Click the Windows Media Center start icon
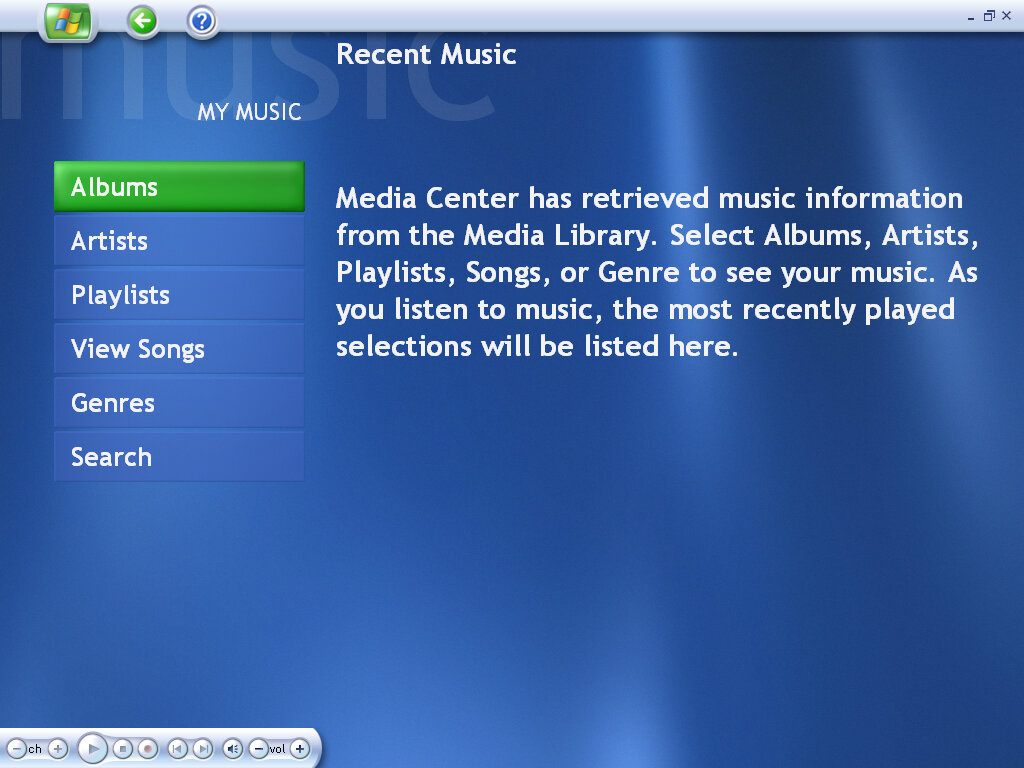Image resolution: width=1024 pixels, height=768 pixels. (x=67, y=20)
